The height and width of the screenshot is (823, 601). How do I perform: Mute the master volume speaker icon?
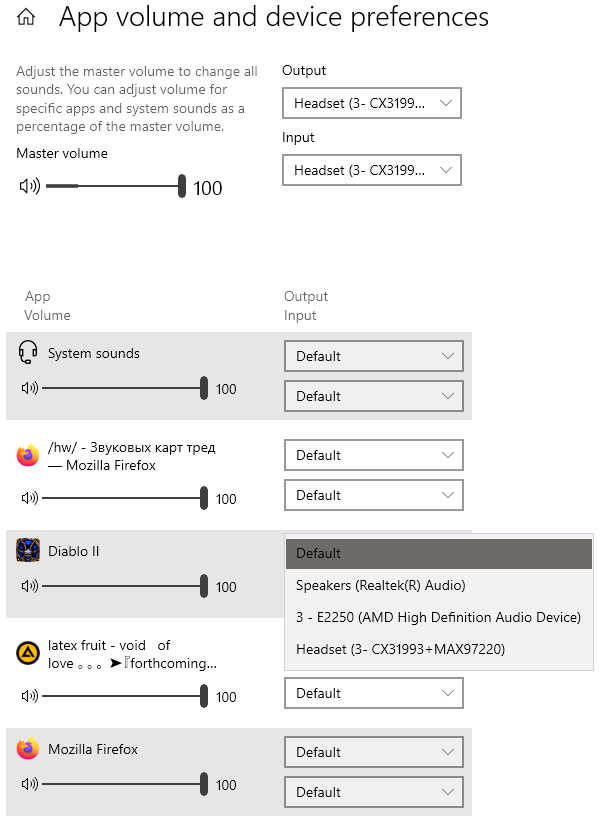(29, 187)
